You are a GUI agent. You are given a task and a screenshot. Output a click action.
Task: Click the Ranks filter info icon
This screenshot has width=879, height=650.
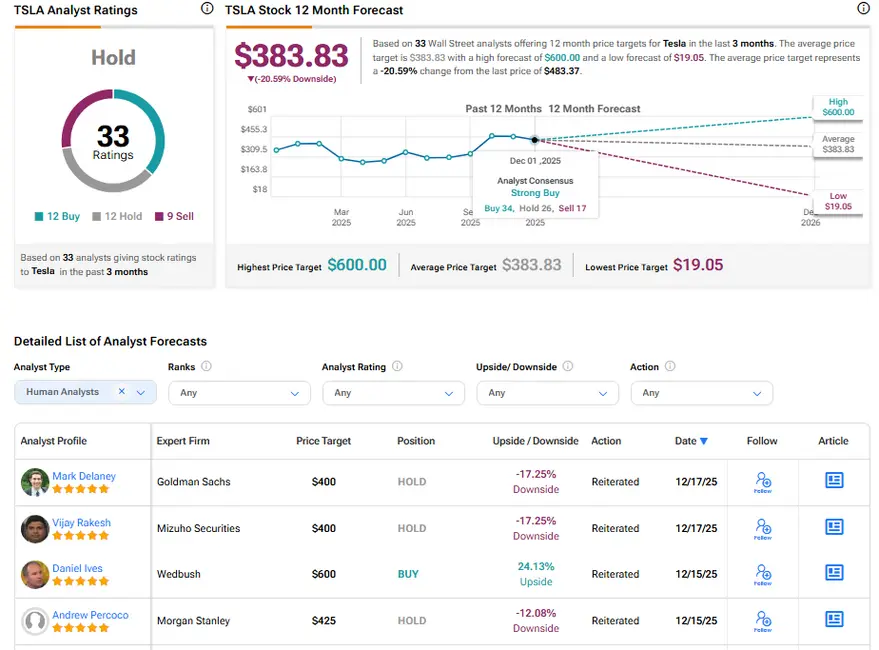point(206,367)
